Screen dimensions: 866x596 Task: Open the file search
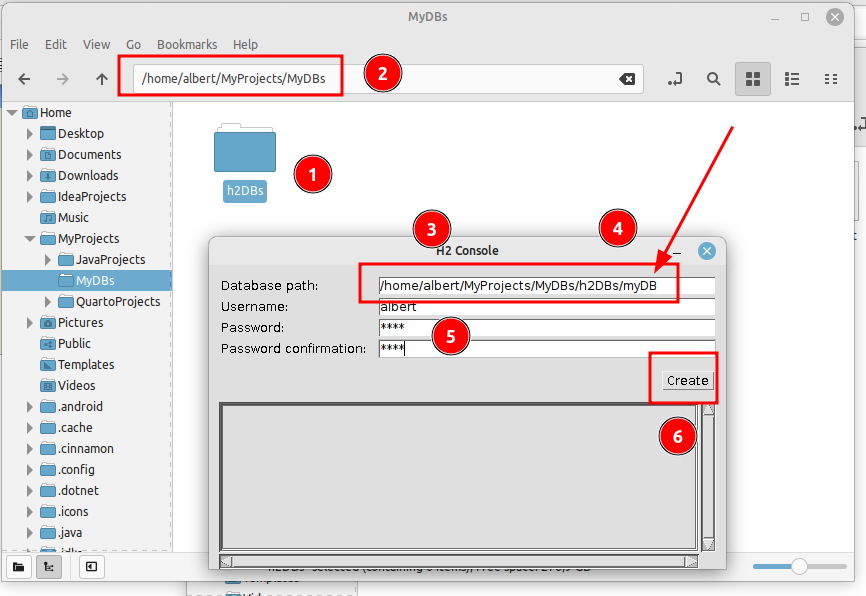tap(714, 79)
